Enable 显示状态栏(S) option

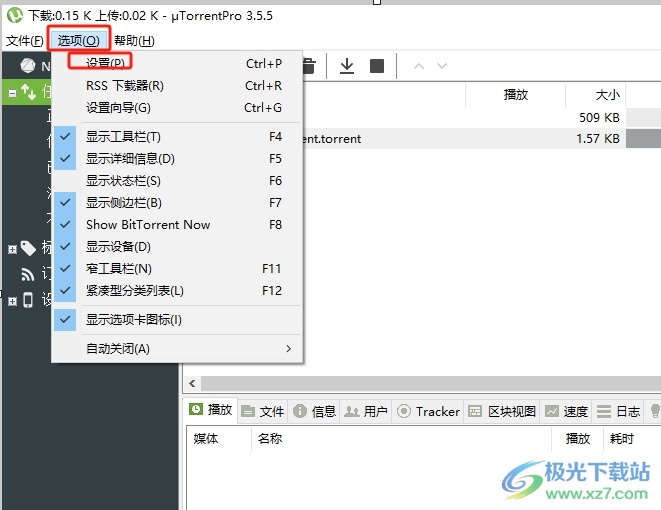click(x=176, y=180)
